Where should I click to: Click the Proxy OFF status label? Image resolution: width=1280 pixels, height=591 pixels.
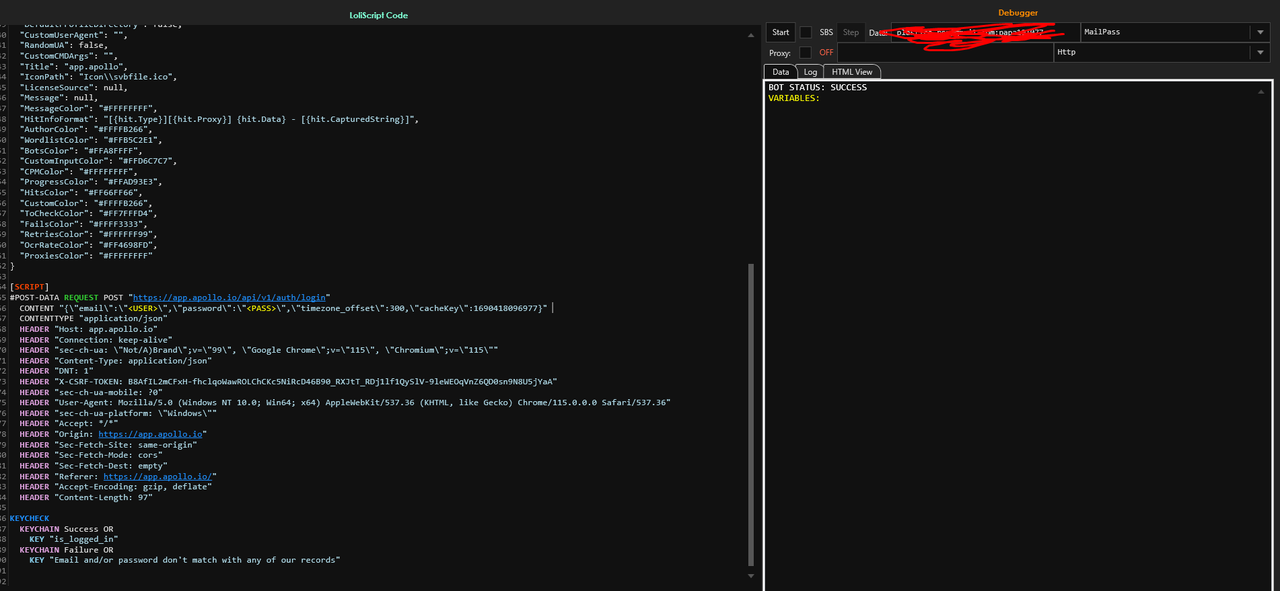(x=826, y=53)
